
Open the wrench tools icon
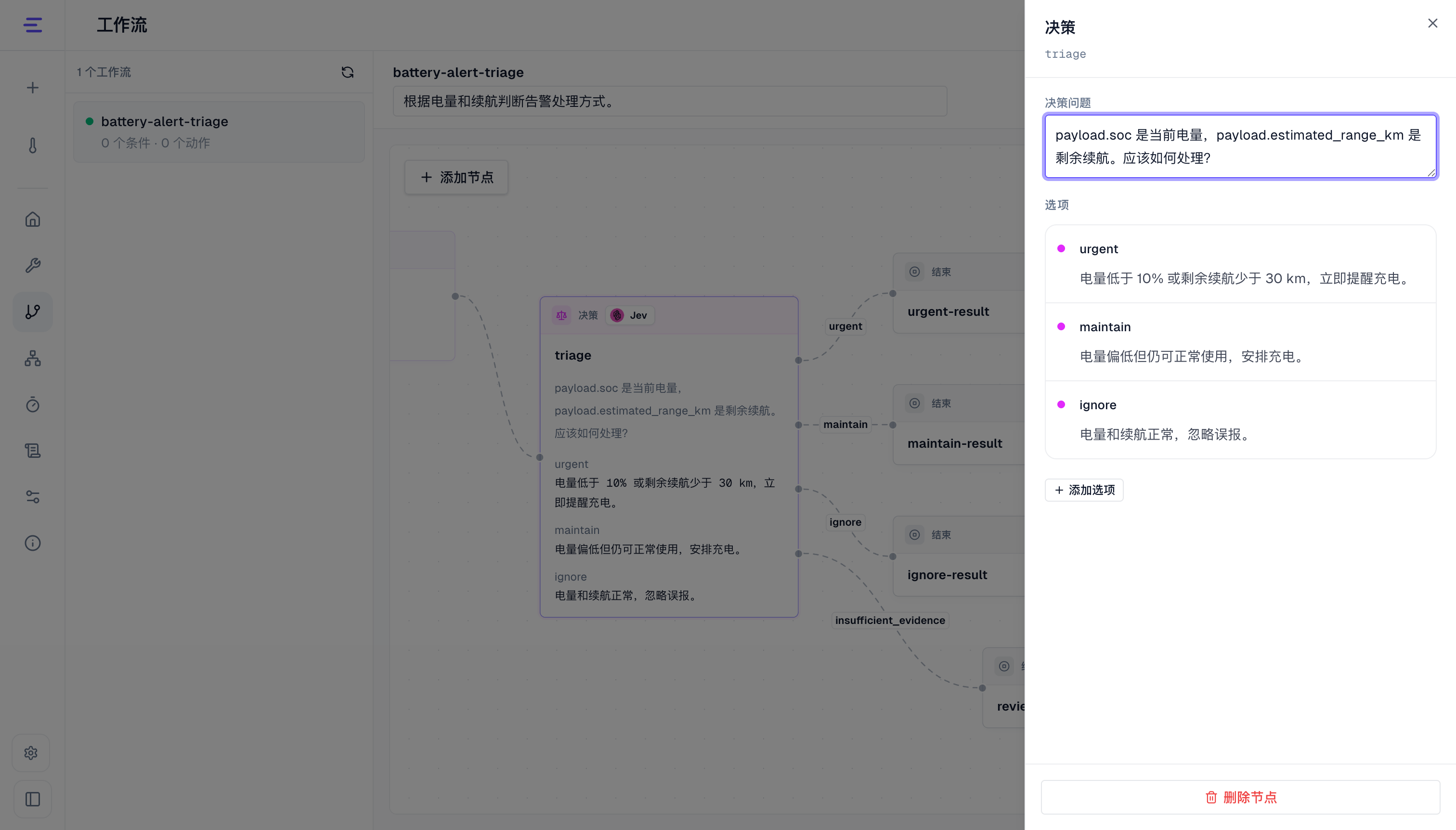(32, 266)
